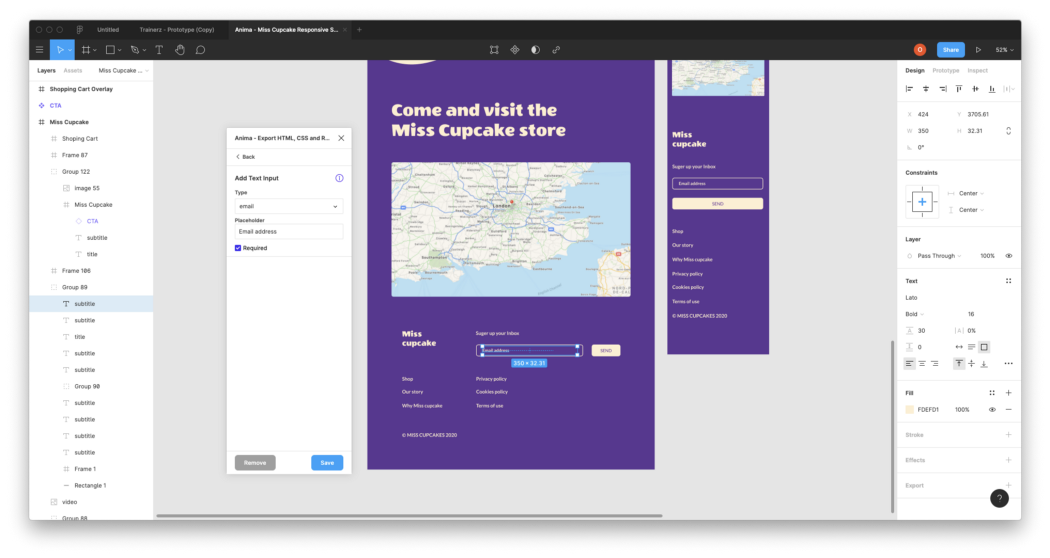
Task: Open text type details more options
Action: pyautogui.click(x=1008, y=364)
